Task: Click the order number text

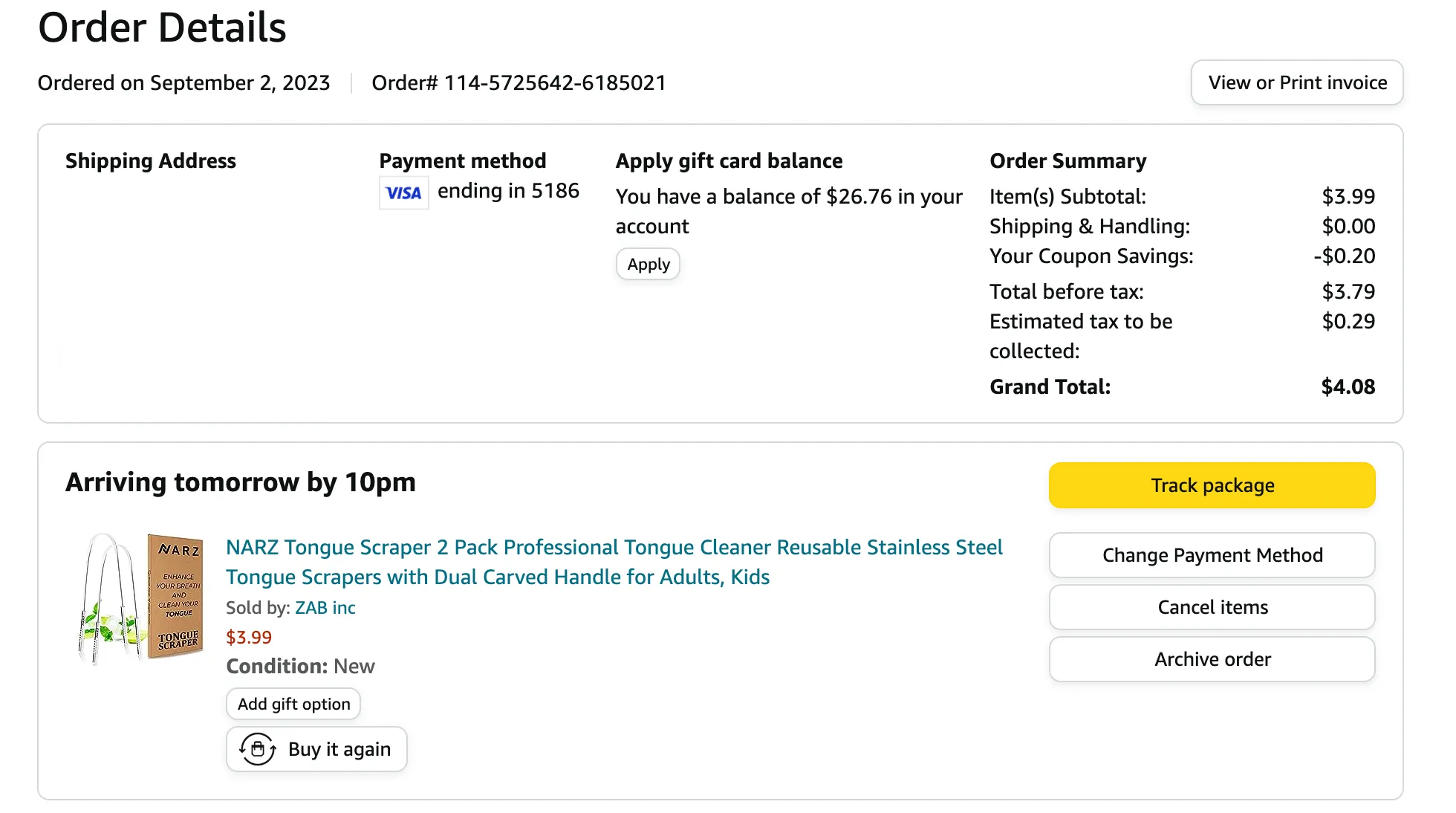Action: point(519,82)
